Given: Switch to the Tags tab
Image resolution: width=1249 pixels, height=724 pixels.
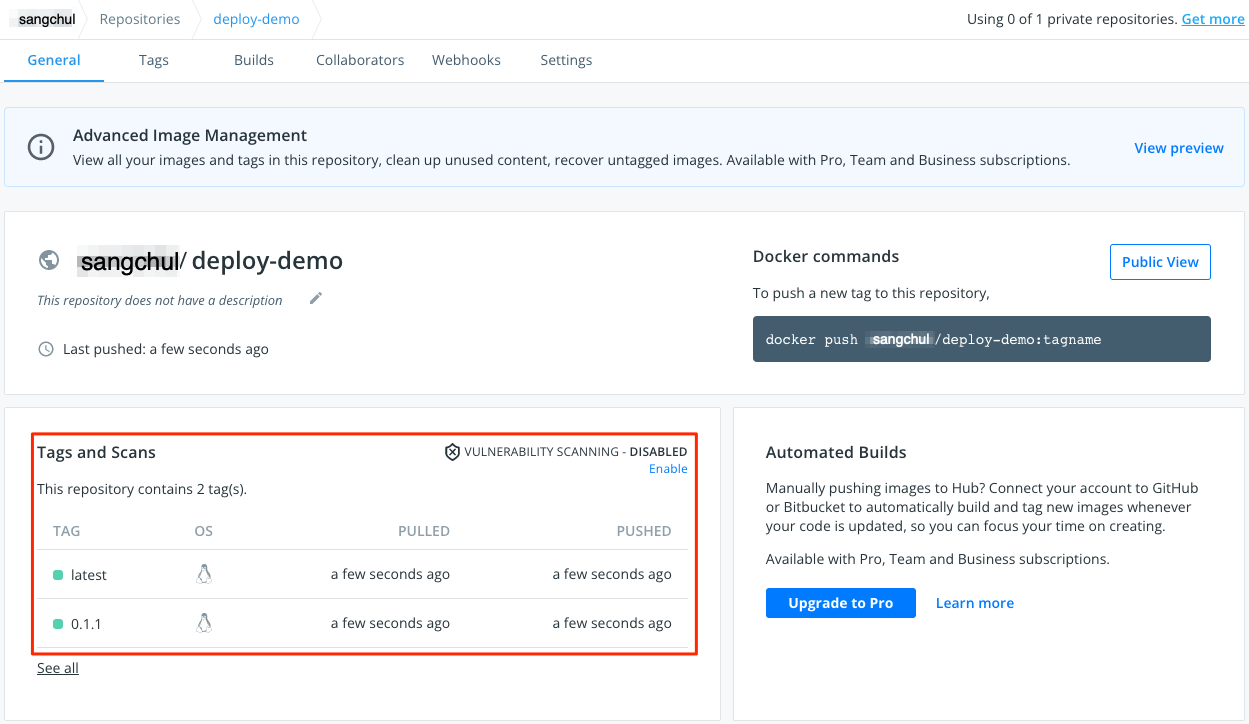Looking at the screenshot, I should 154,60.
